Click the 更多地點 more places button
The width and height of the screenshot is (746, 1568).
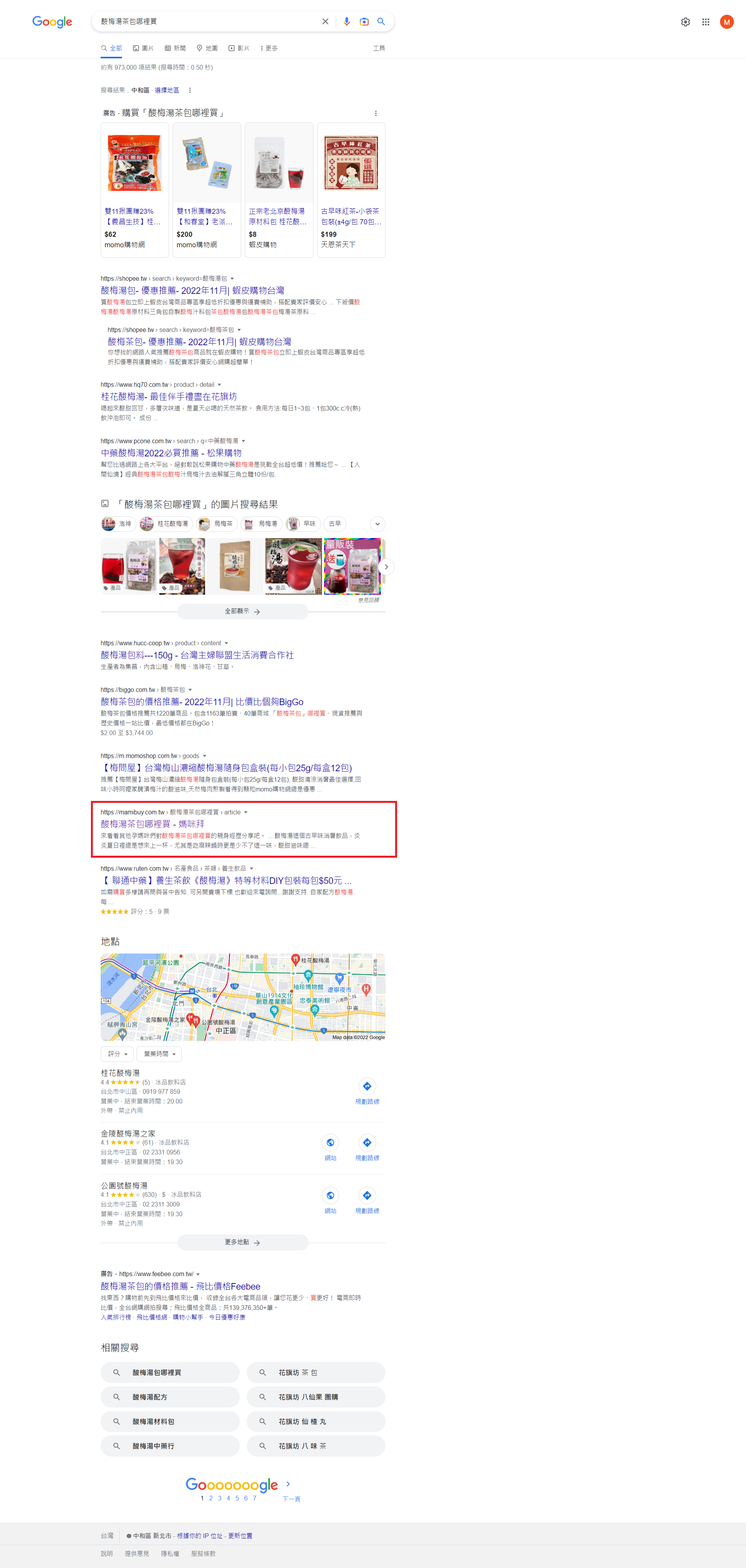(243, 1242)
